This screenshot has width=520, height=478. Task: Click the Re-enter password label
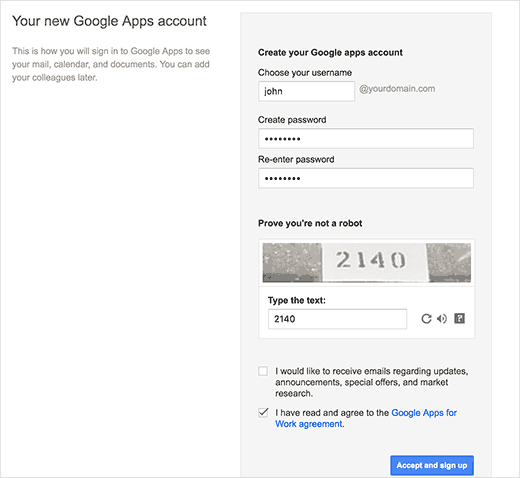(296, 159)
